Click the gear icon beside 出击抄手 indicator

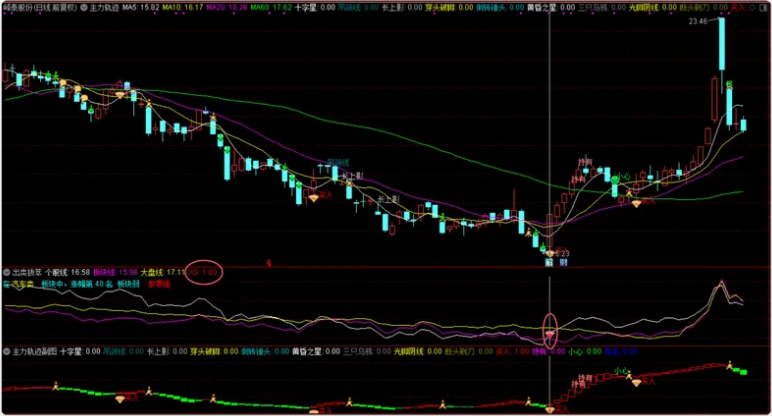6,271
